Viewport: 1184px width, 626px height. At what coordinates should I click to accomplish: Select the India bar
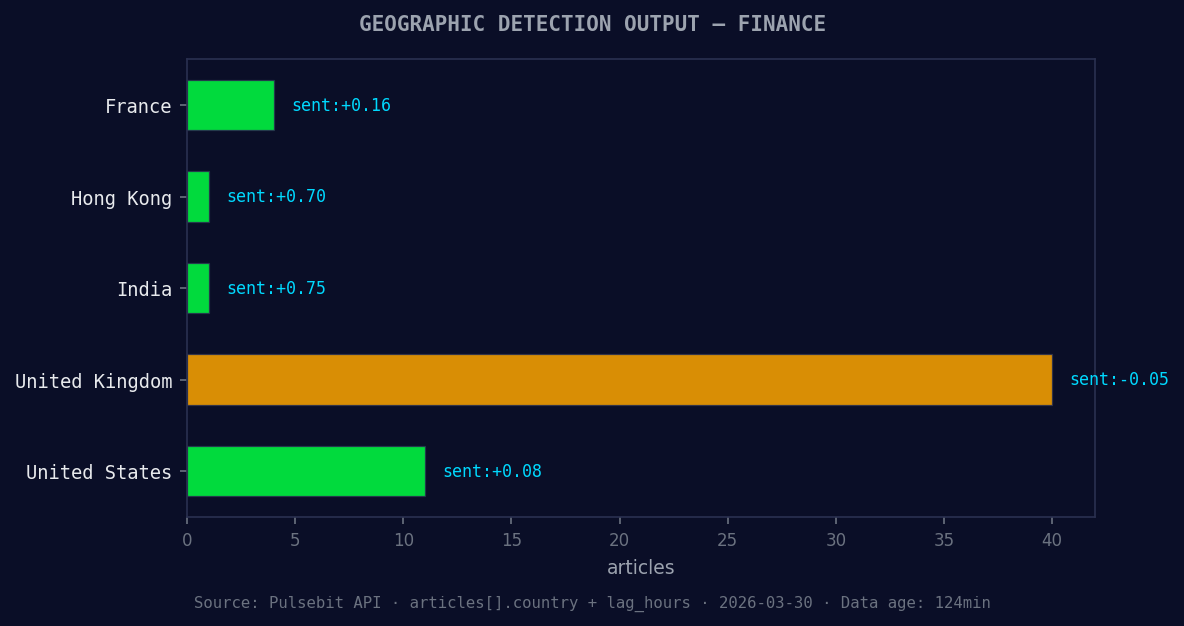click(x=197, y=288)
